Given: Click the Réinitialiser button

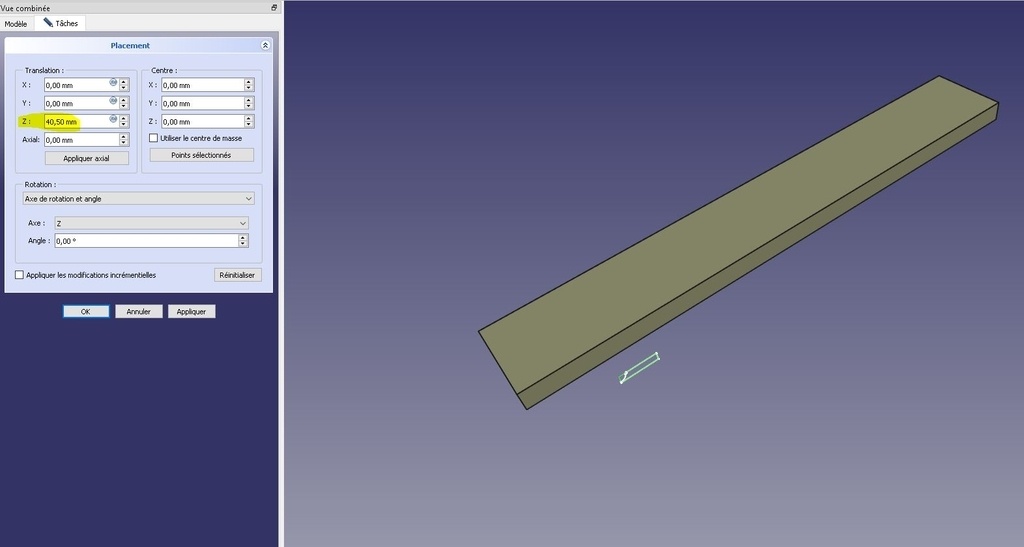Looking at the screenshot, I should coord(237,275).
